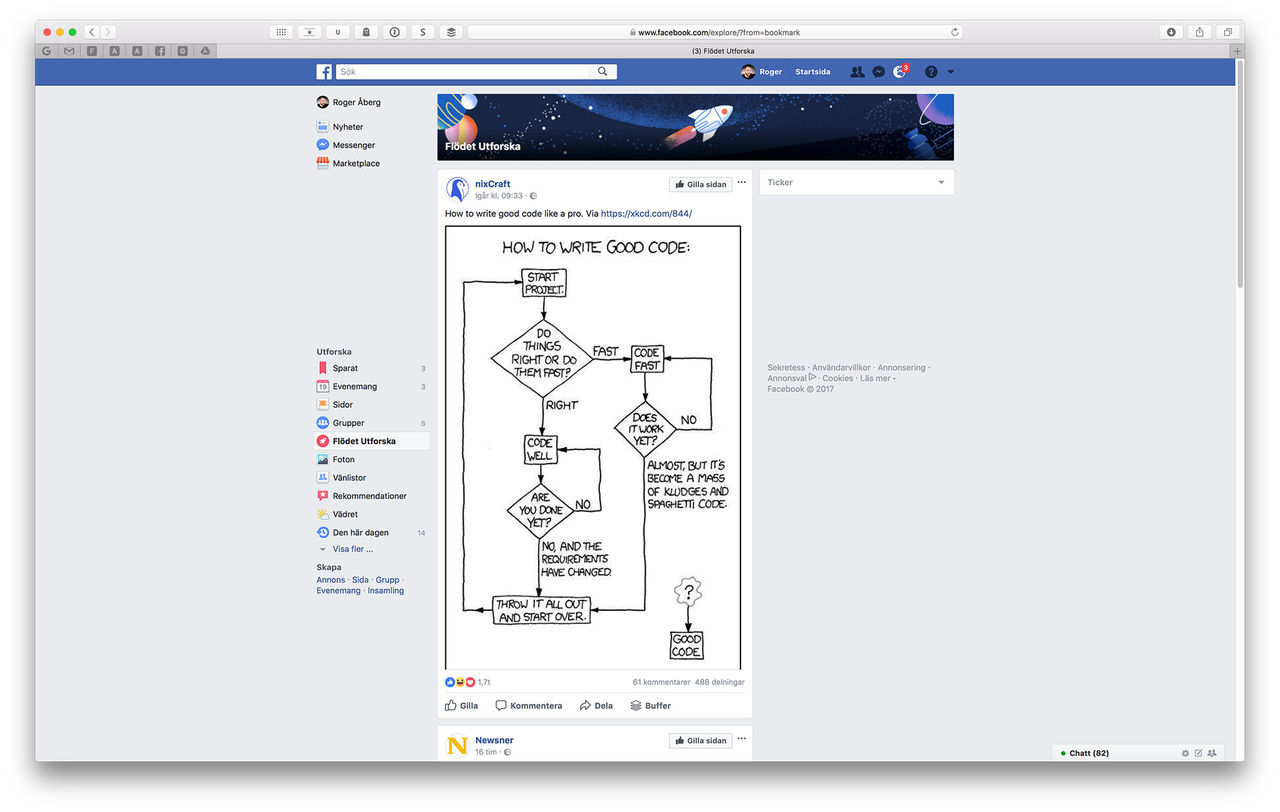Image resolution: width=1280 pixels, height=812 pixels.
Task: Click nixCraft profile avatar
Action: click(457, 189)
